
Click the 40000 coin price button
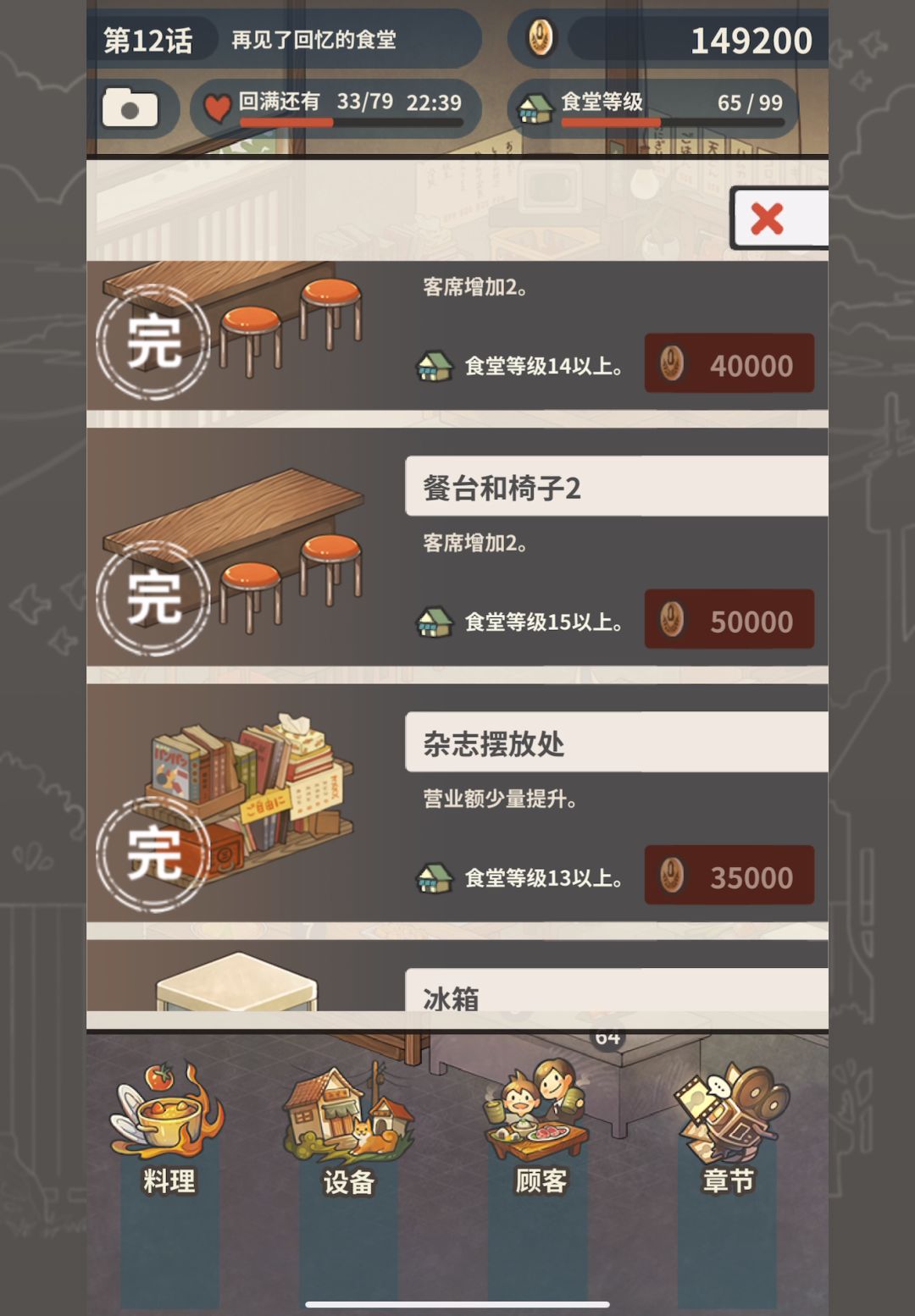click(x=729, y=363)
